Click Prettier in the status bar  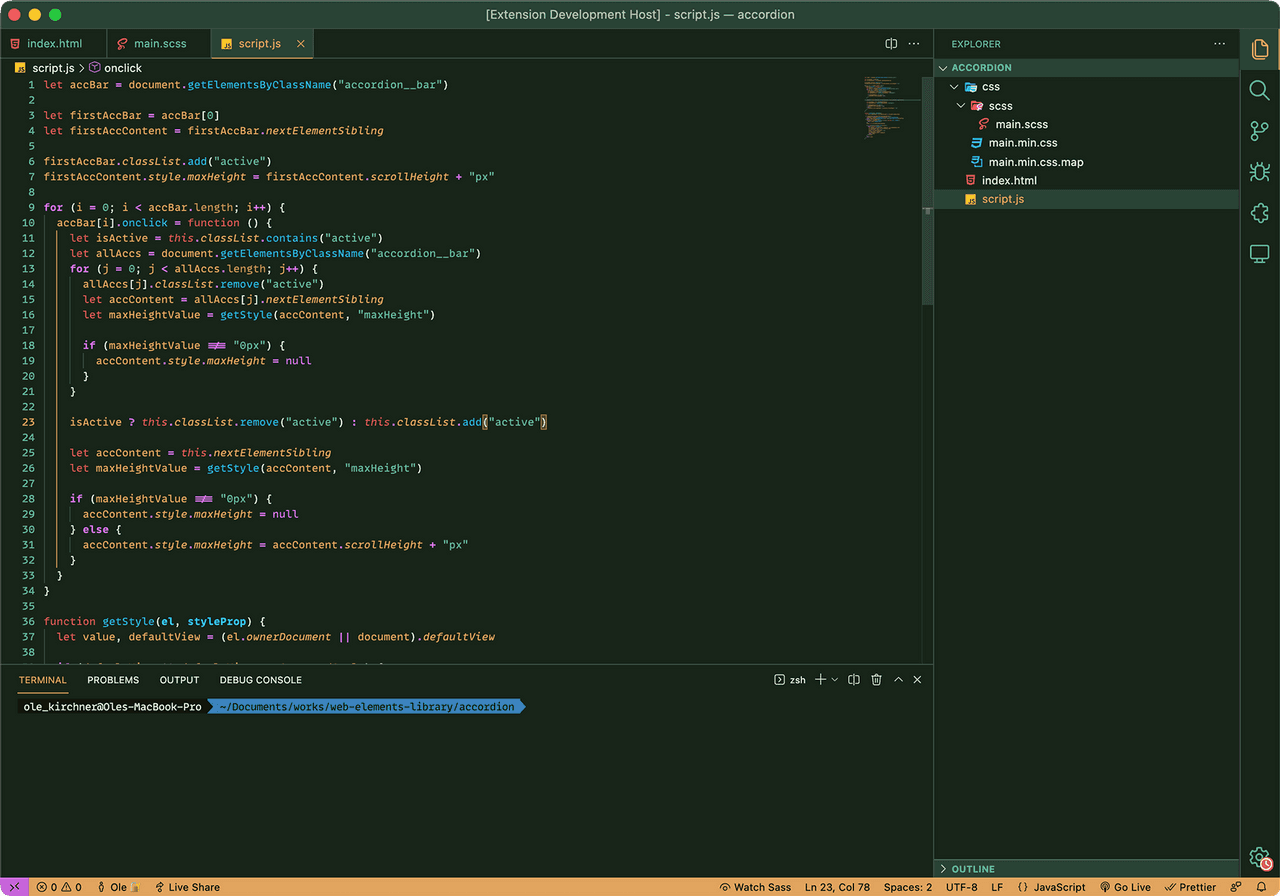(x=1190, y=887)
